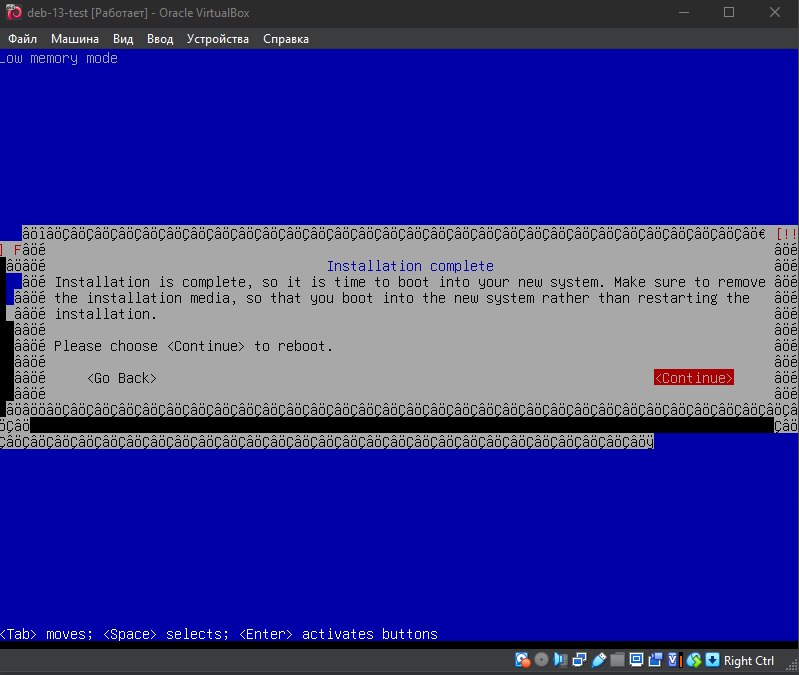Click the recording indicator icon
This screenshot has height=675, width=799.
pyautogui.click(x=655, y=660)
